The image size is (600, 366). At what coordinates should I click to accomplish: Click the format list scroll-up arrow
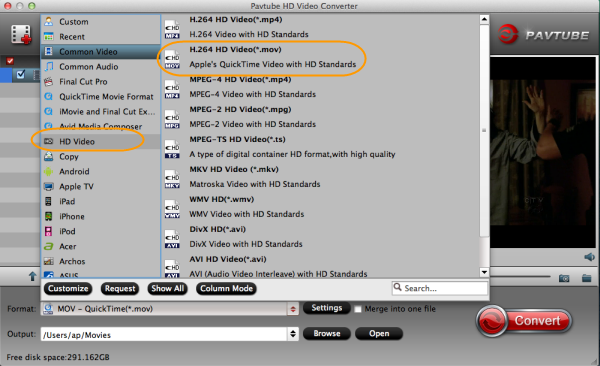coord(484,19)
